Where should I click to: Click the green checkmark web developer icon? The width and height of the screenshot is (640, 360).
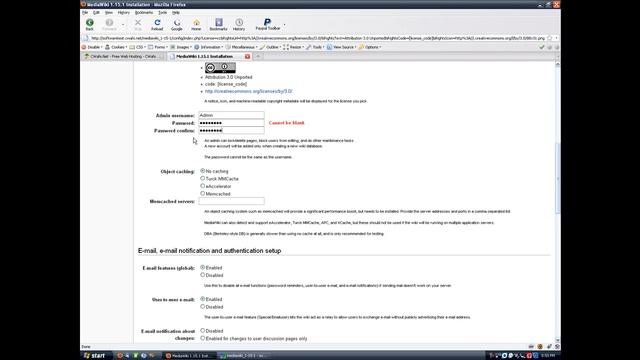(x=542, y=47)
